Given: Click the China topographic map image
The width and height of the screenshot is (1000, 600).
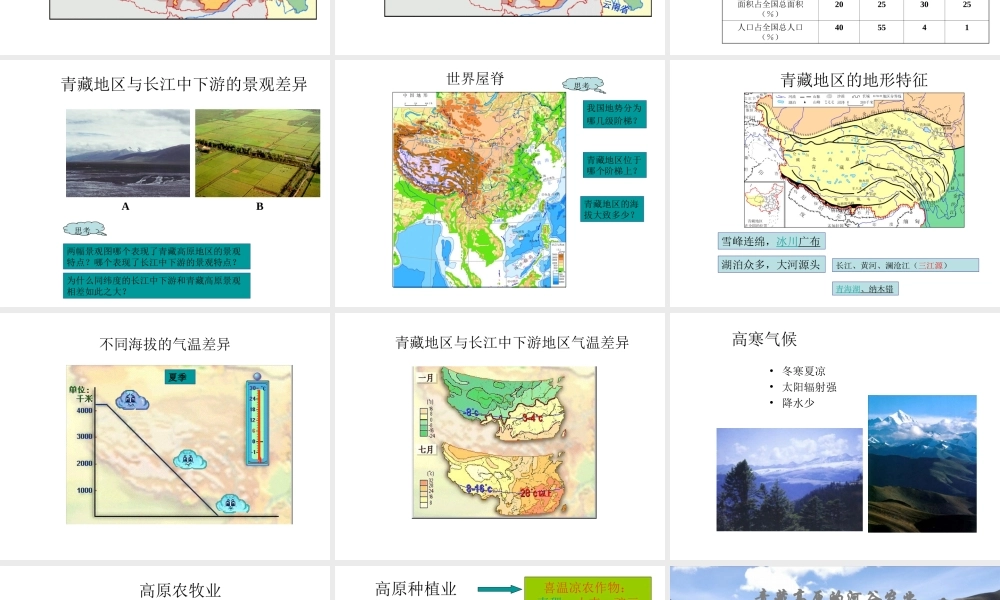Looking at the screenshot, I should coord(479,189).
